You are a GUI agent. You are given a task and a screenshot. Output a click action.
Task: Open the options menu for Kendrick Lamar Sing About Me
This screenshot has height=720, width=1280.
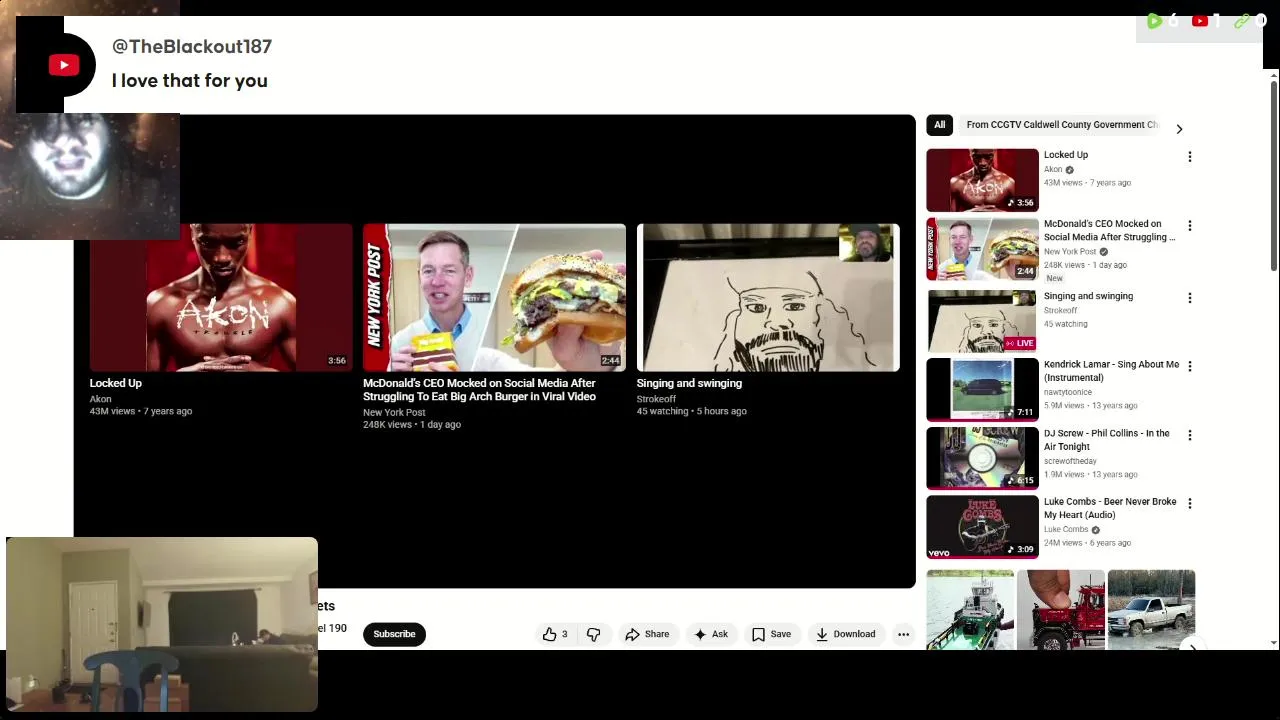[x=1190, y=367]
